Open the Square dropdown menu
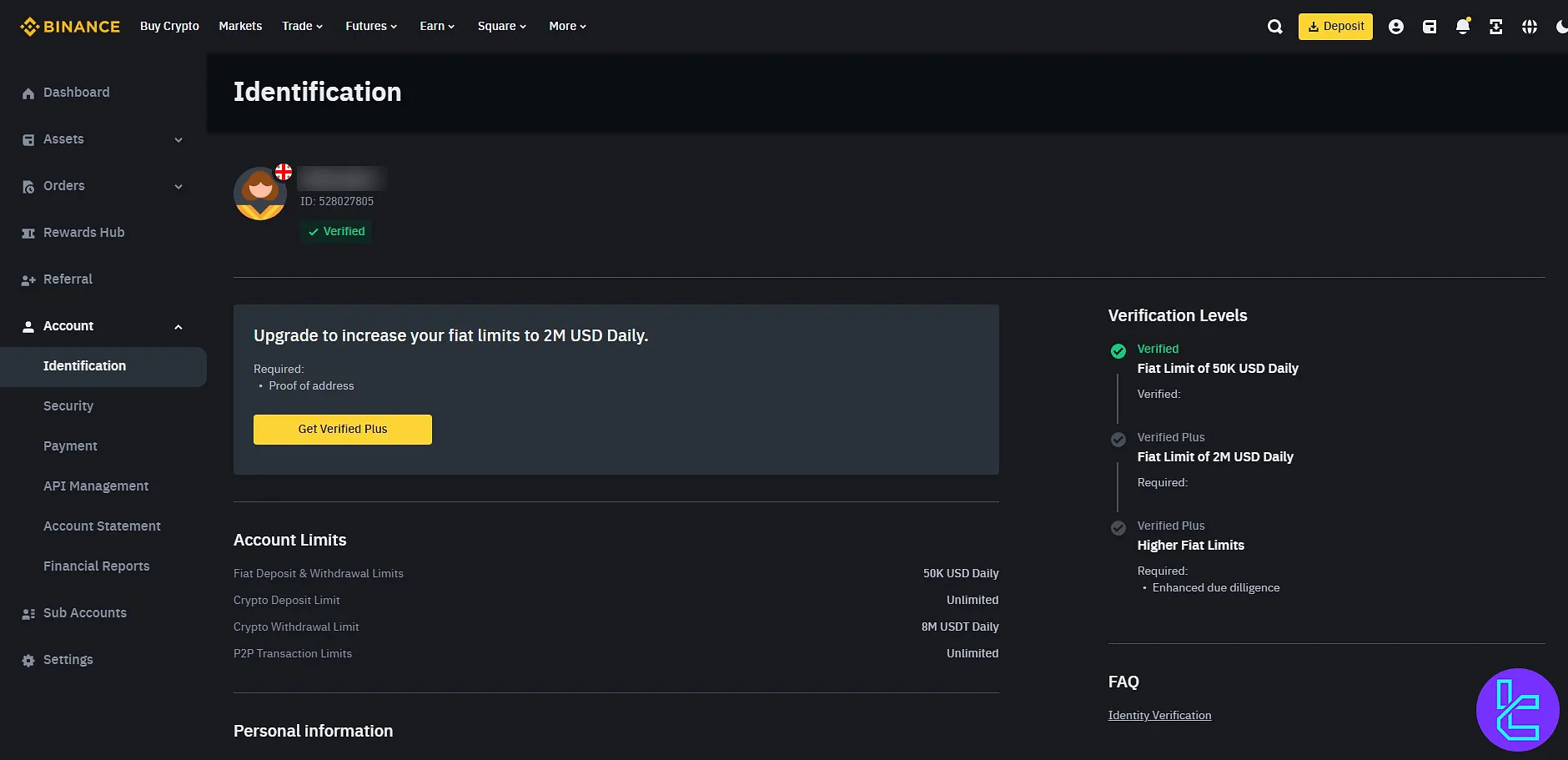The image size is (1568, 760). pos(502,27)
